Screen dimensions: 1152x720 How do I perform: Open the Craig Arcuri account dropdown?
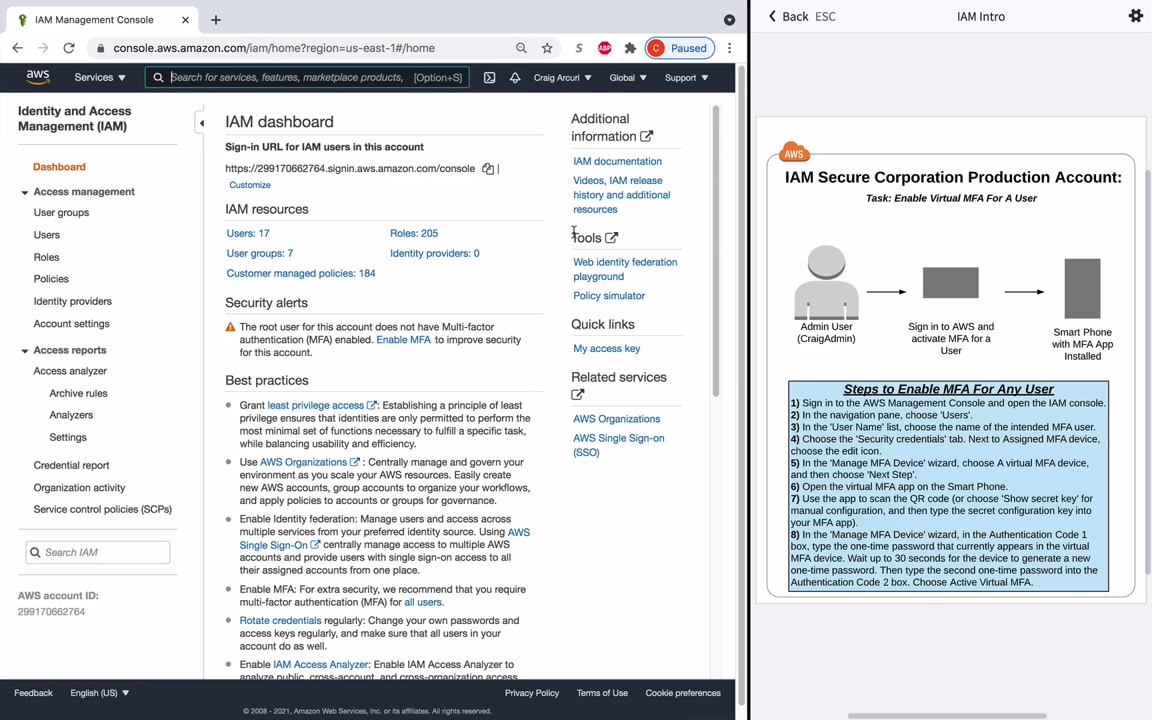click(562, 77)
